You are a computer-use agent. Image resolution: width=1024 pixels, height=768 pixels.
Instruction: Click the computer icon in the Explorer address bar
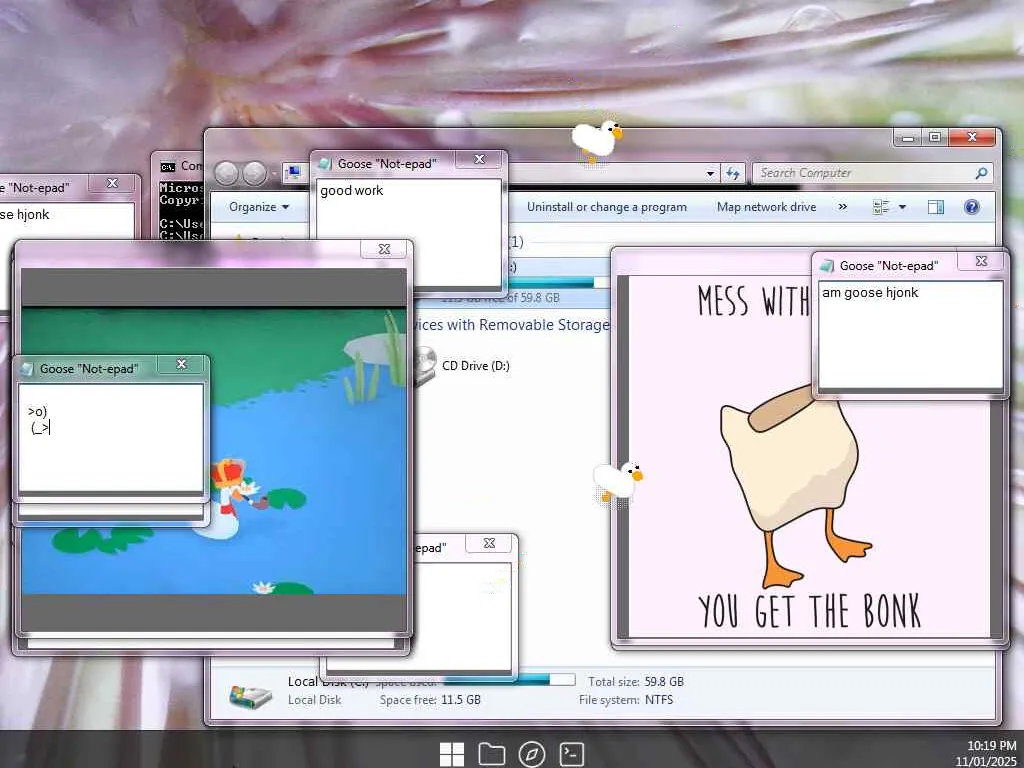294,173
